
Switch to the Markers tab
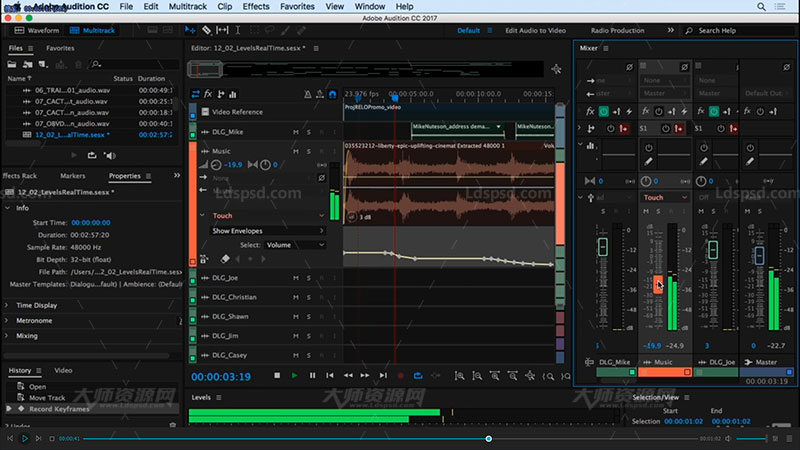(73, 176)
